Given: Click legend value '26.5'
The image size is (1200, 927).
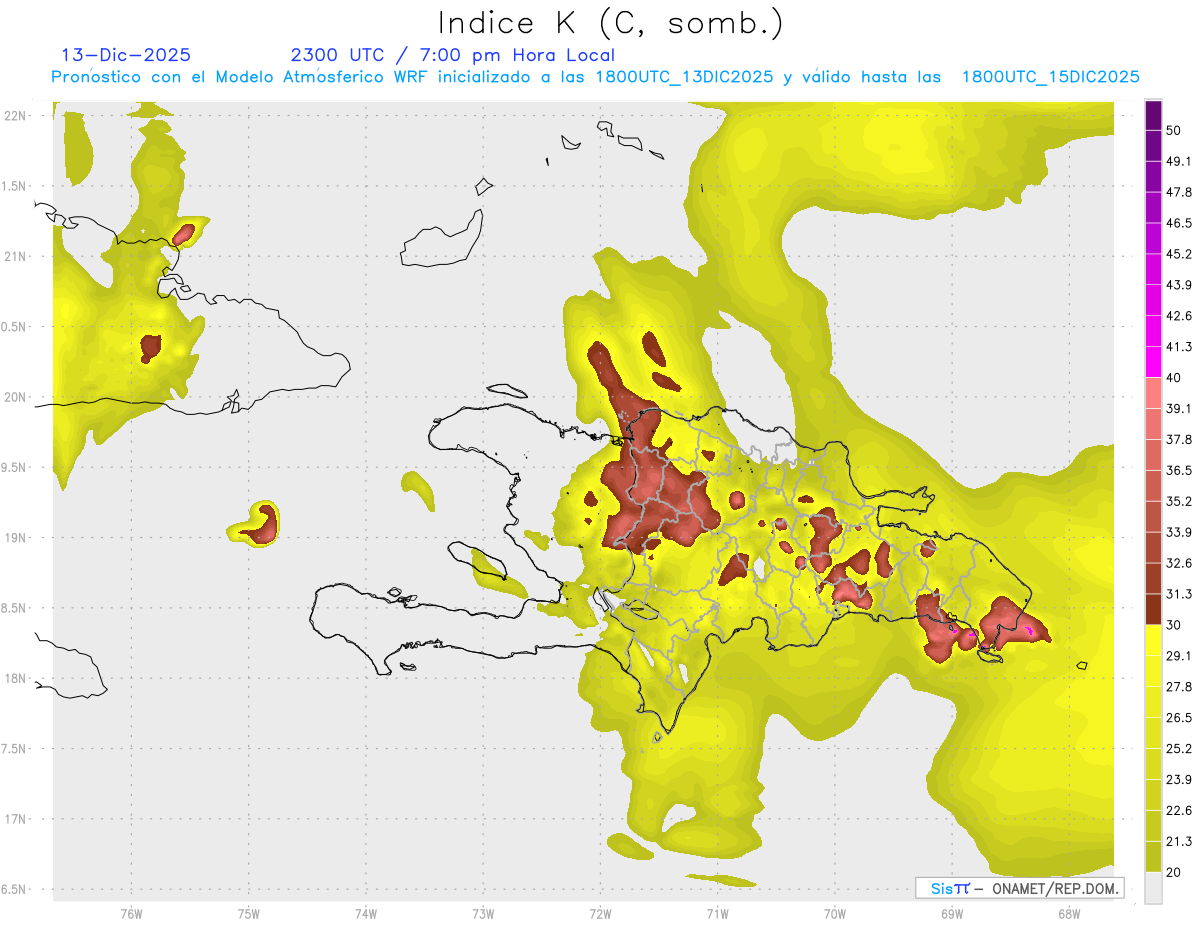Looking at the screenshot, I should [1178, 718].
